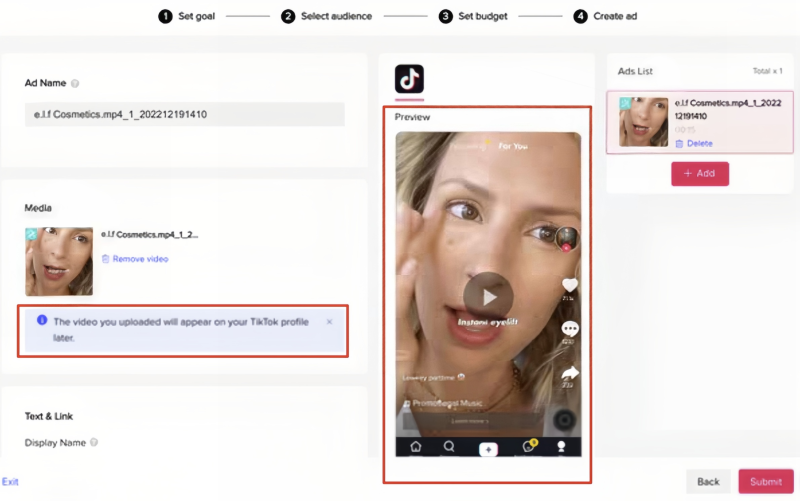Click the Instant eyelift caption in preview
The height and width of the screenshot is (501, 800).
487,322
